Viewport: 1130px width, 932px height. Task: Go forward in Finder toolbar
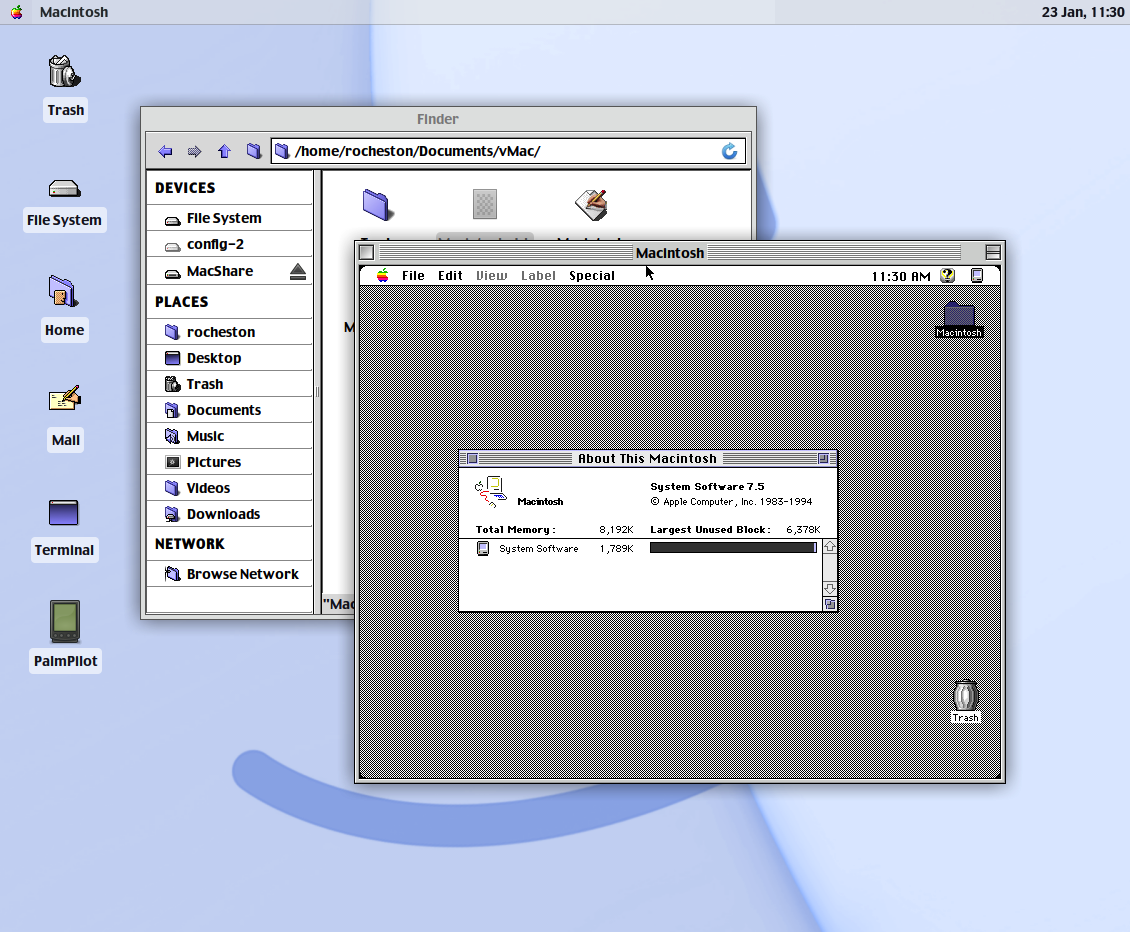click(x=195, y=151)
